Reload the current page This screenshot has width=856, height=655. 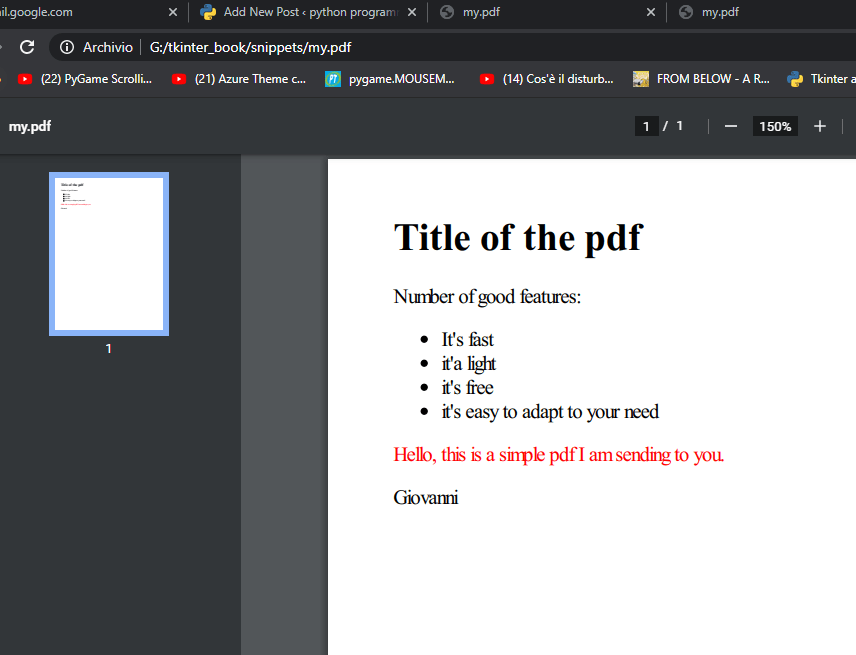[27, 46]
